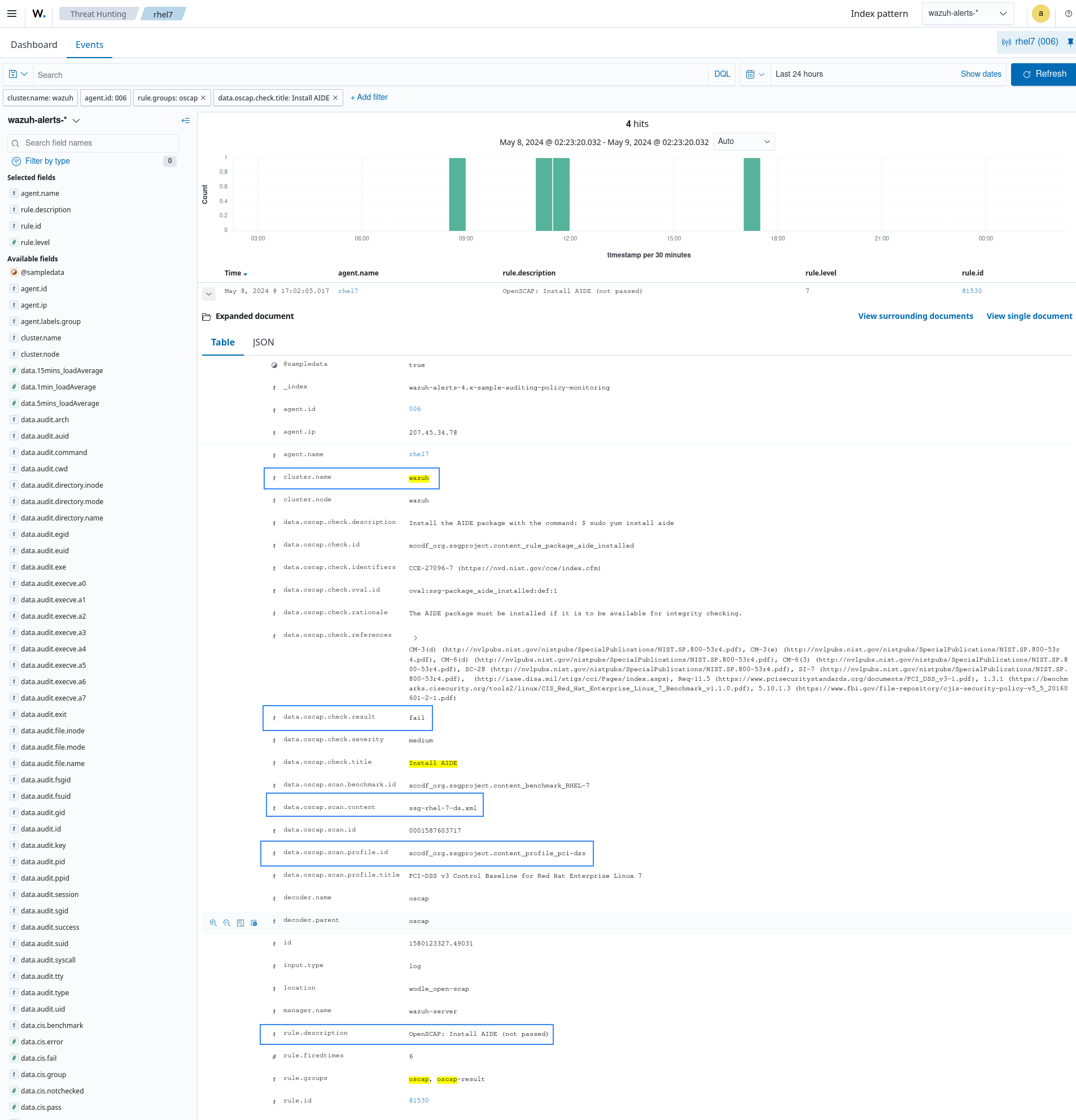Toggle decoder.parent column in table icon
Viewport: 1076px width, 1120px height.
coord(240,923)
